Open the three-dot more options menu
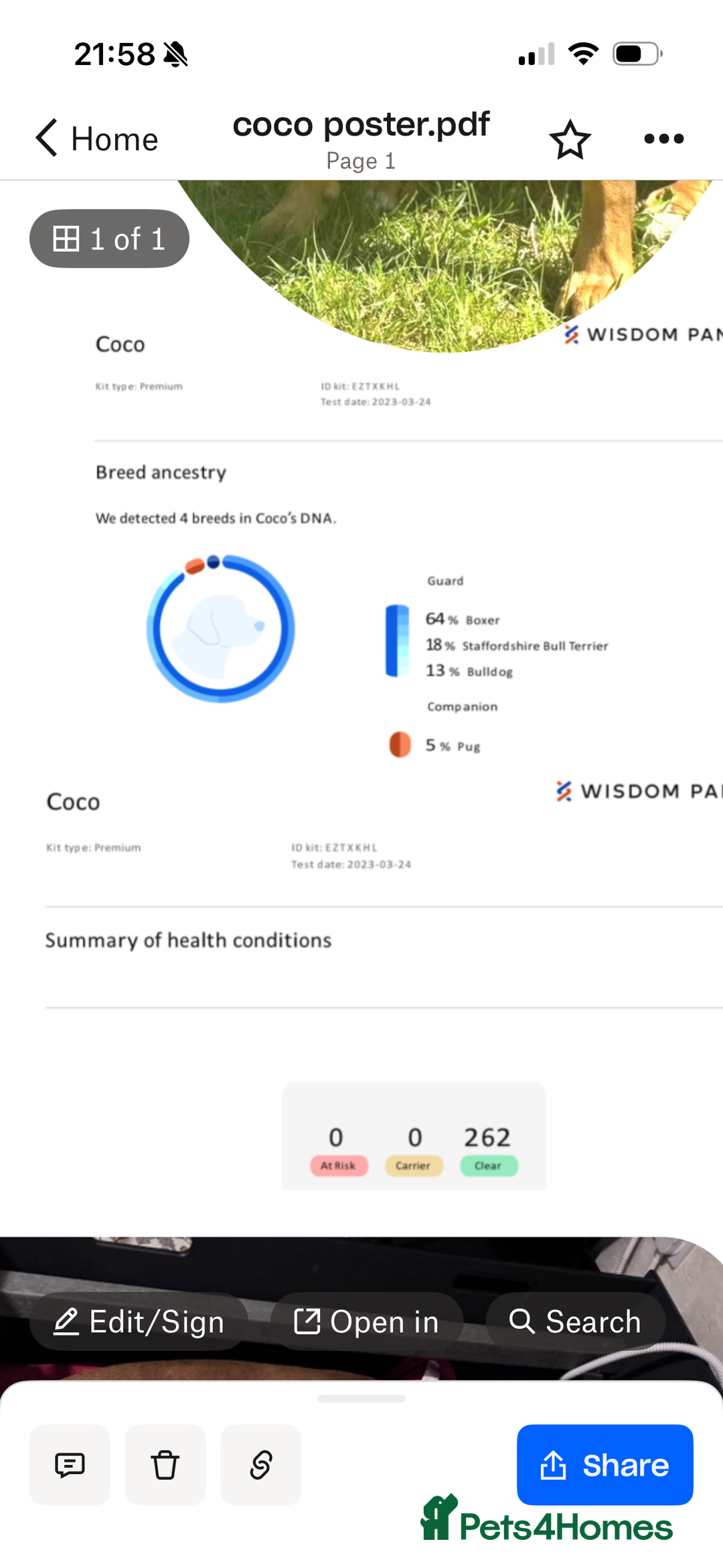The width and height of the screenshot is (723, 1568). click(663, 139)
